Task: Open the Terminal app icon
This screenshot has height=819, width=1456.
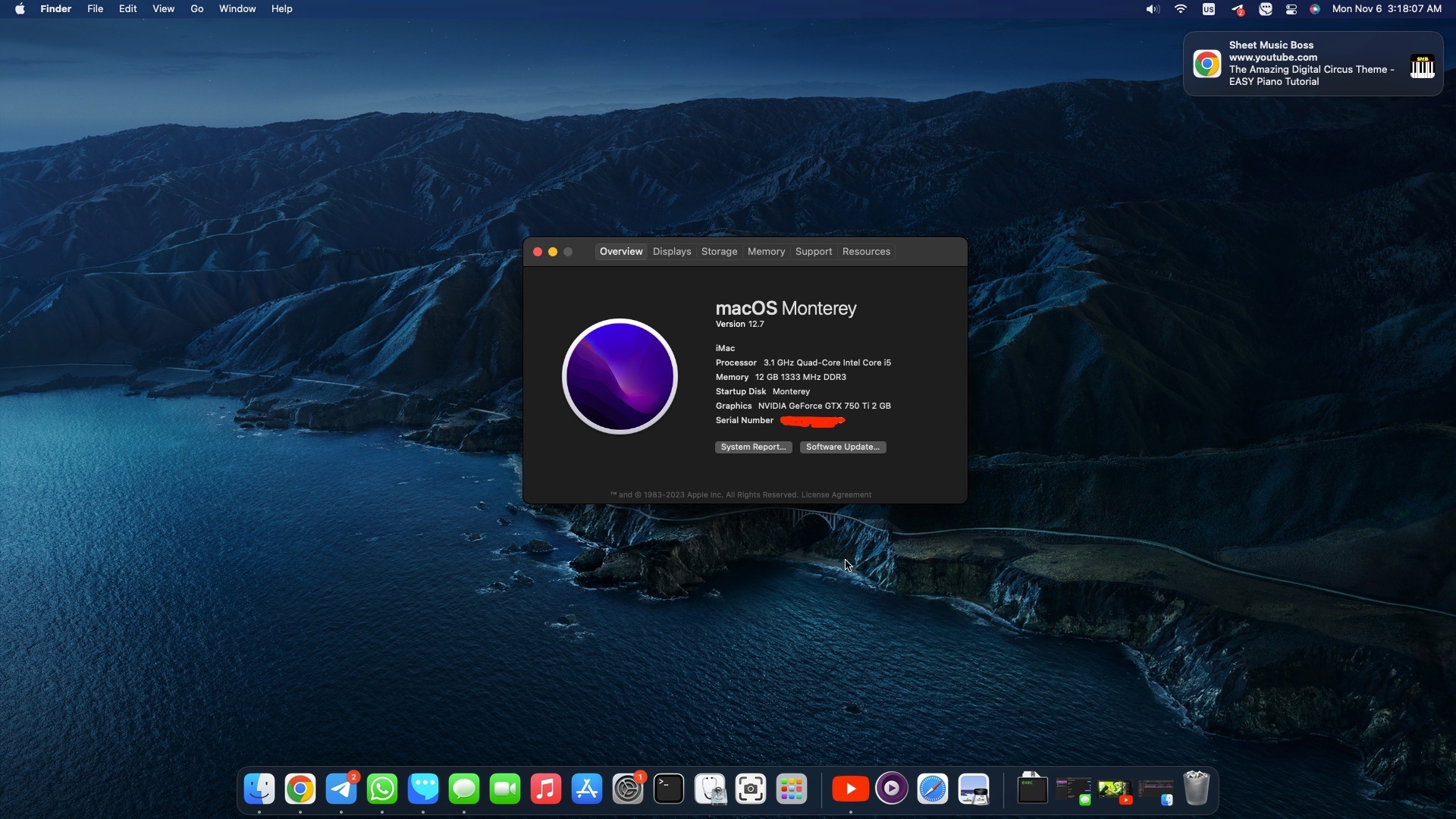Action: point(669,789)
